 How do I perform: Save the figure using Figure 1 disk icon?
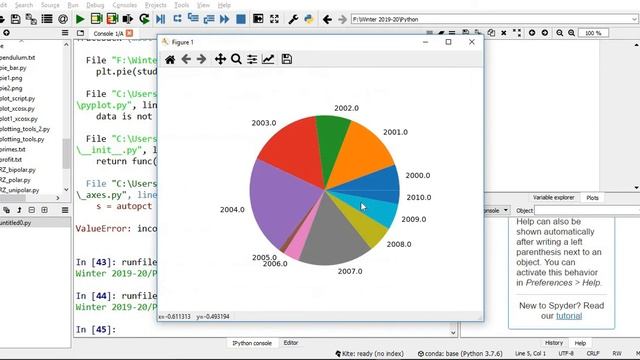[287, 59]
